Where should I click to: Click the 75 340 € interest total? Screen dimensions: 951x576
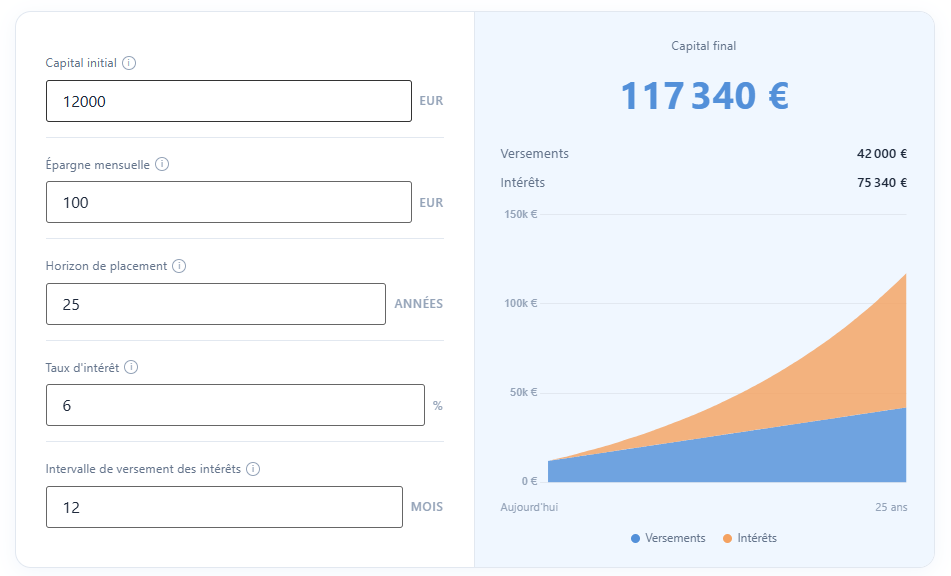[881, 183]
